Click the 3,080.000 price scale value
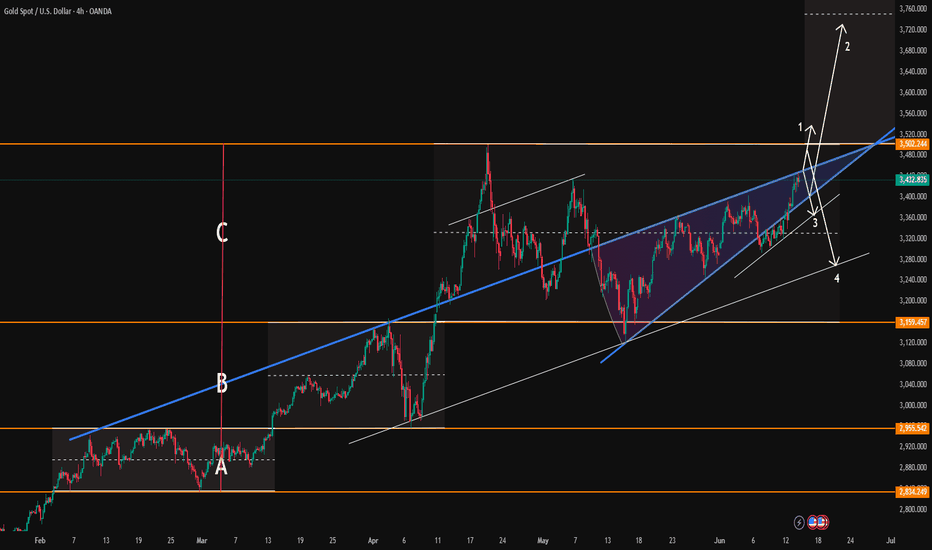 pos(914,363)
